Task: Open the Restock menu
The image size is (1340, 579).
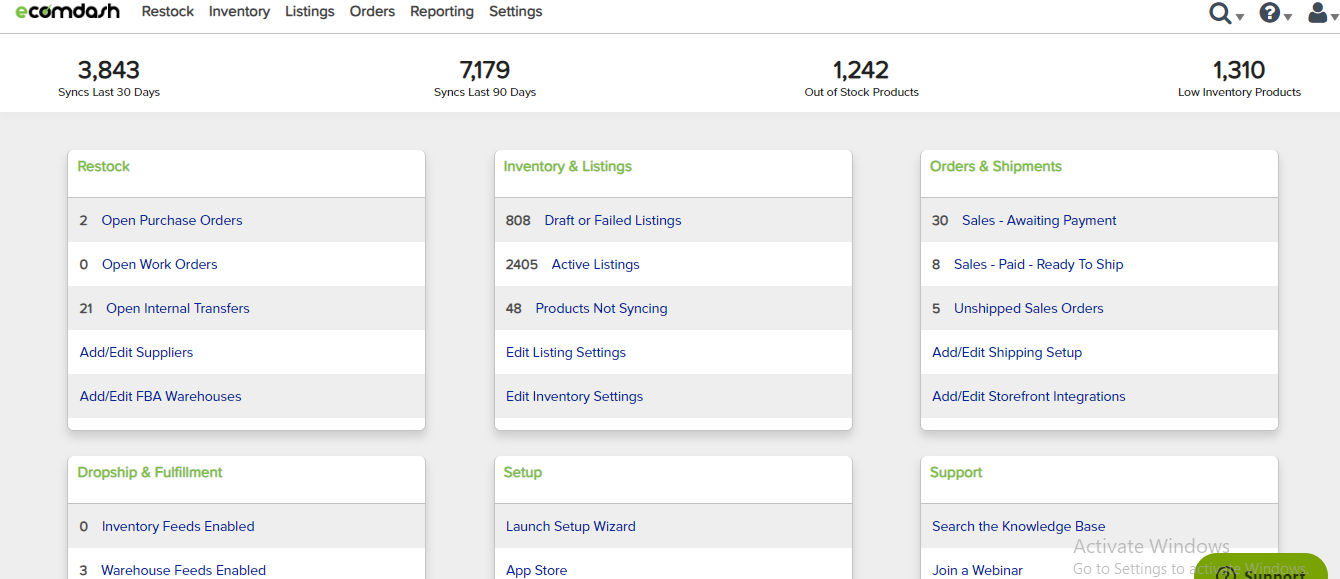Action: pyautogui.click(x=168, y=12)
